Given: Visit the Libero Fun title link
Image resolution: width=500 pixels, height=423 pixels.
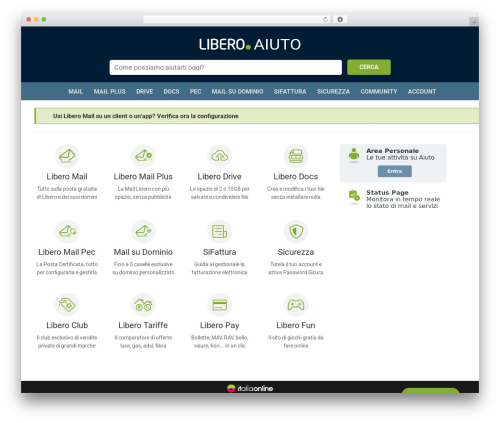Looking at the screenshot, I should click(296, 325).
